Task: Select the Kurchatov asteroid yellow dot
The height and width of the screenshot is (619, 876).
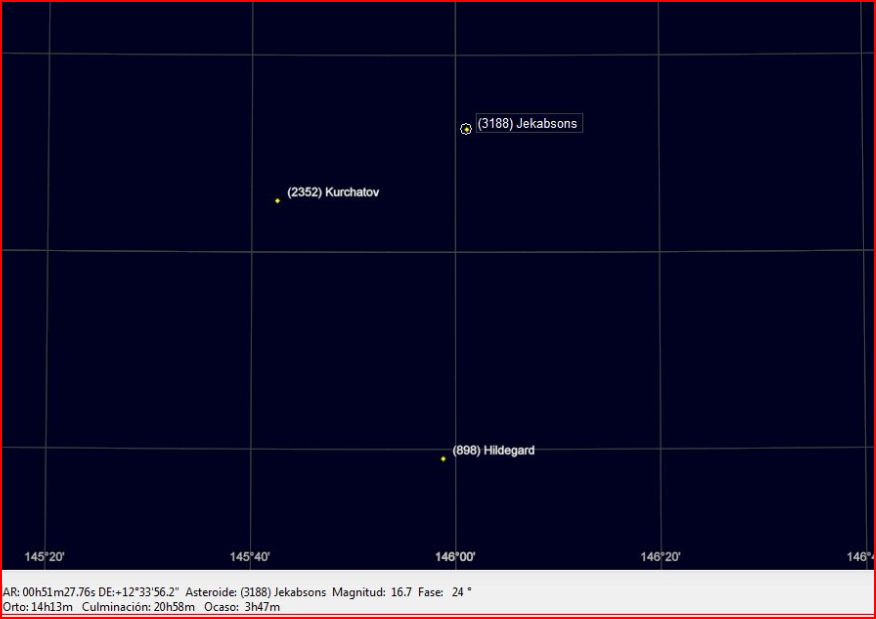Action: (277, 201)
